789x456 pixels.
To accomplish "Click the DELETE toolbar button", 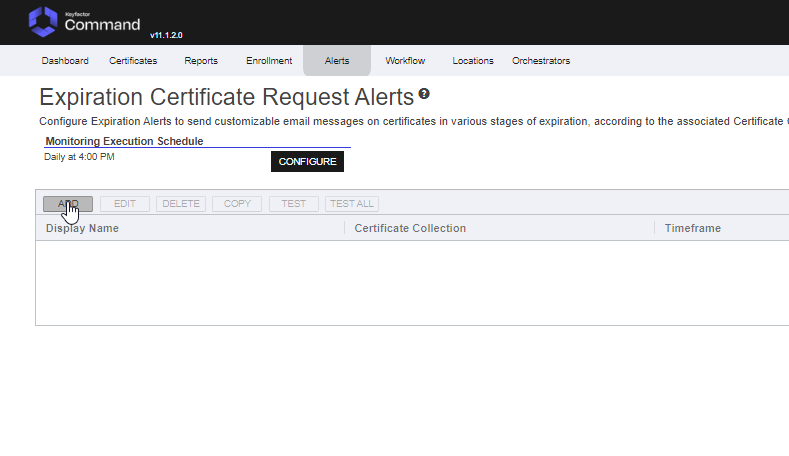I will pos(181,204).
